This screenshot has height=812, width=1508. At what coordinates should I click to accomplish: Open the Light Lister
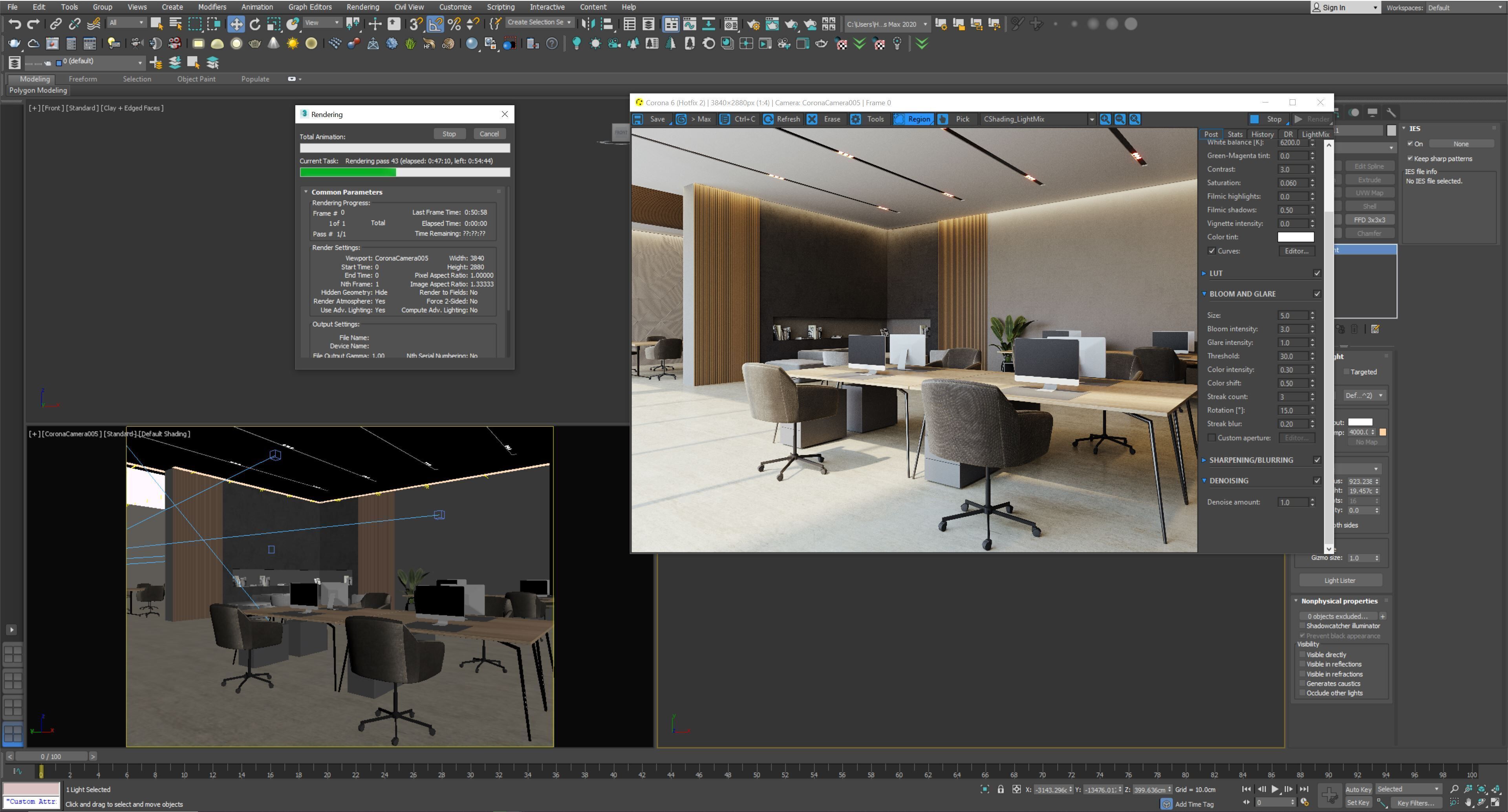pyautogui.click(x=1340, y=580)
